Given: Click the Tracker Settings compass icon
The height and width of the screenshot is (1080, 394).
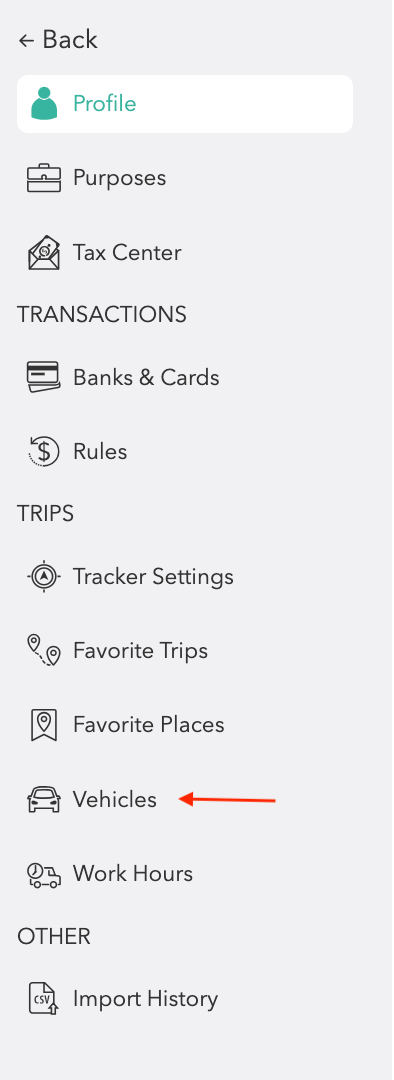Looking at the screenshot, I should 44,577.
